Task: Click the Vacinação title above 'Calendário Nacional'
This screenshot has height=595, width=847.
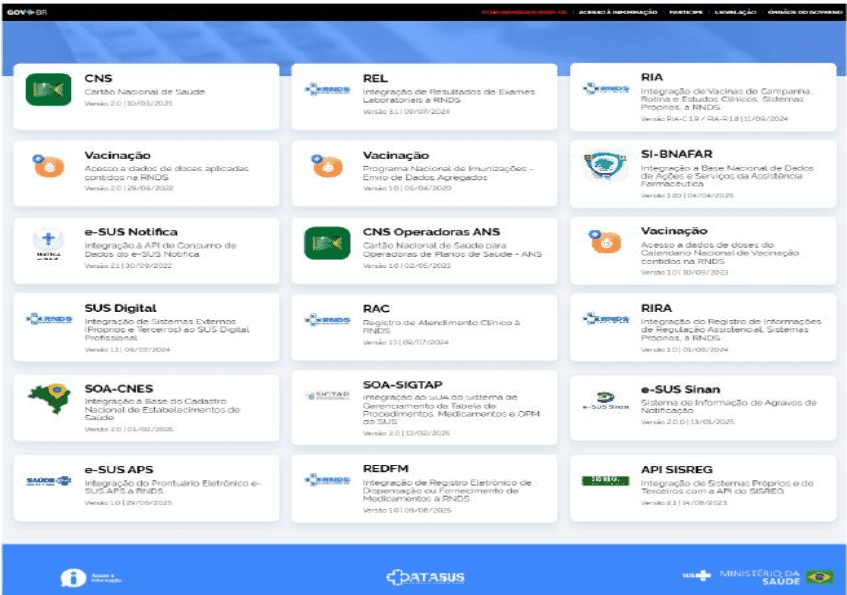Action: point(674,231)
